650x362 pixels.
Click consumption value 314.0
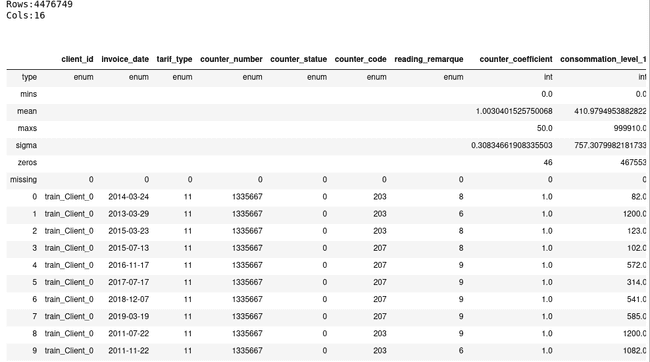(637, 282)
